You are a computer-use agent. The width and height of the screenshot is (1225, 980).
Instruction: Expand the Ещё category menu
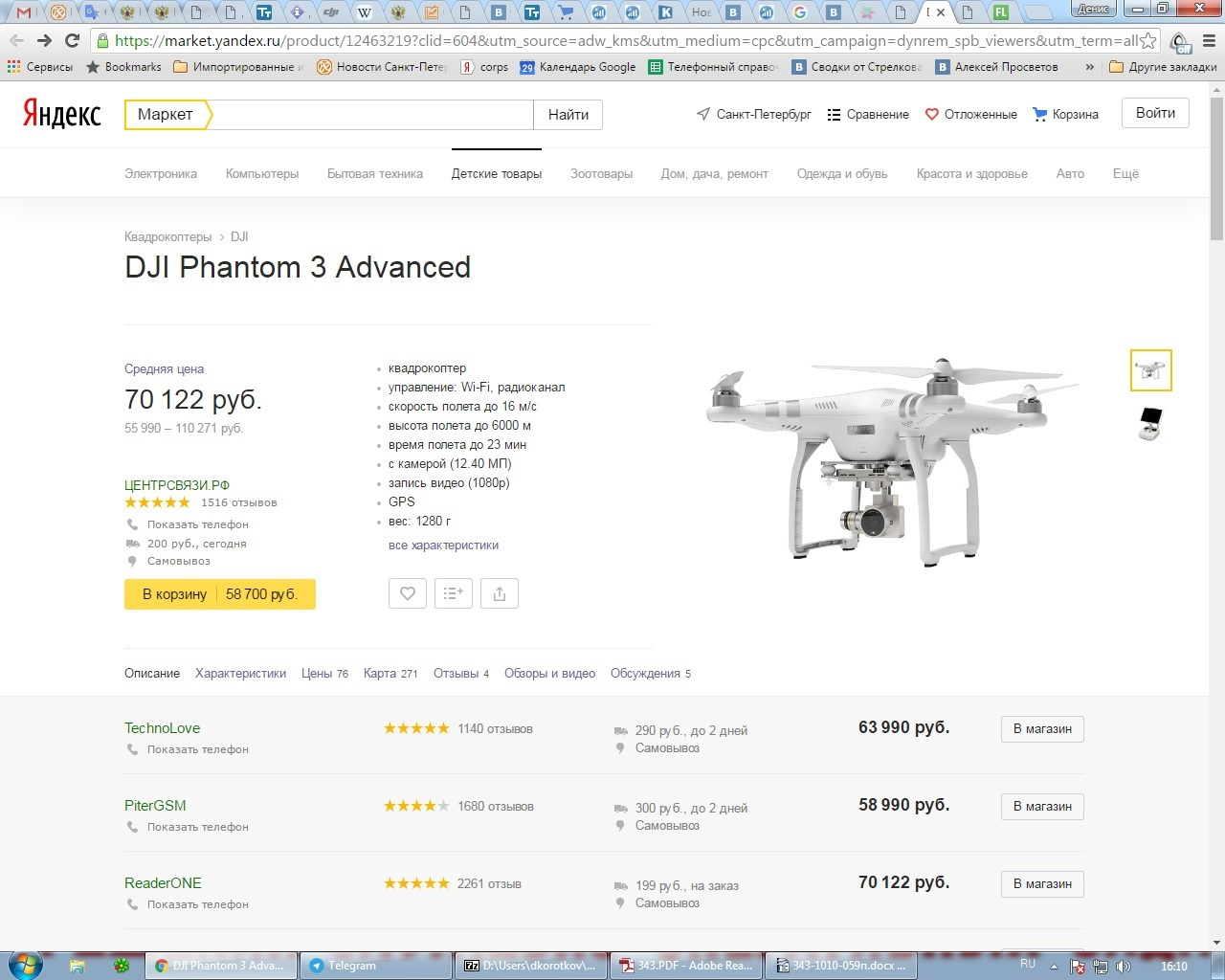(1125, 173)
